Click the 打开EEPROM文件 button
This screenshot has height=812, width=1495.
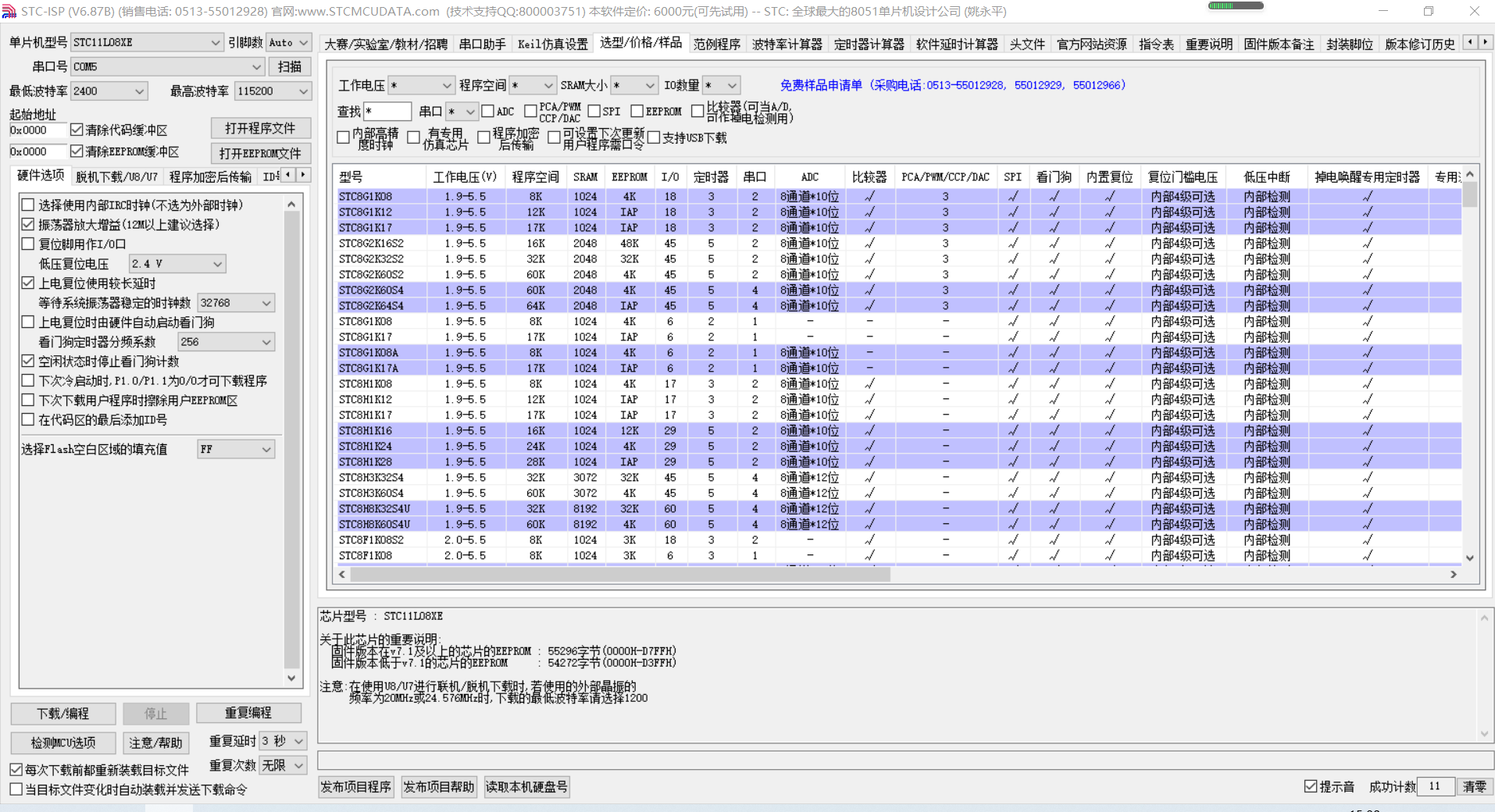point(260,152)
